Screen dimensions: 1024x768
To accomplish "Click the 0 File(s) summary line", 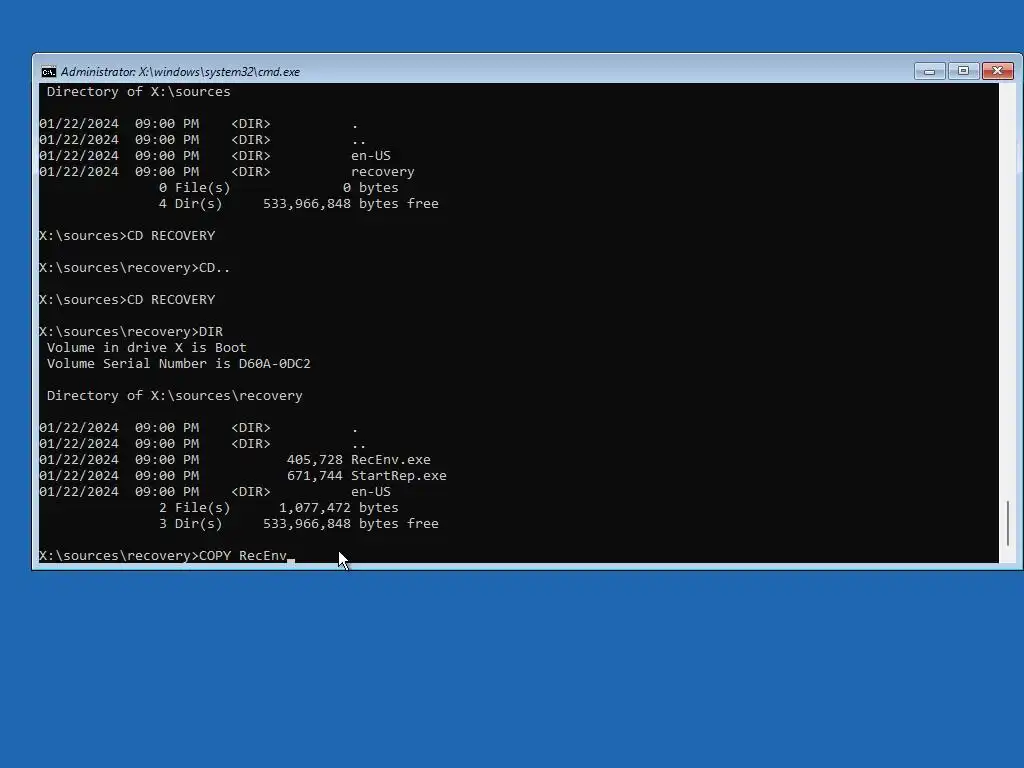I will coord(278,188).
